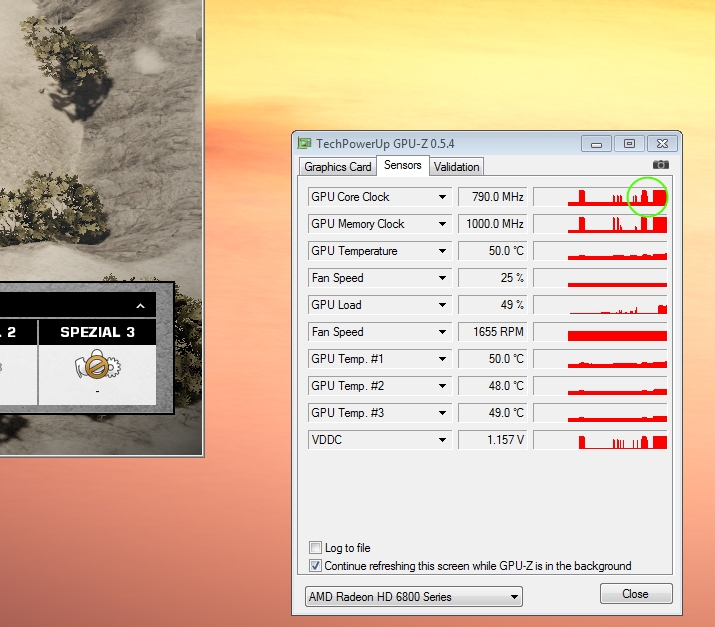Click the 49.0 °C GPU Temp. #3 value

(x=493, y=413)
